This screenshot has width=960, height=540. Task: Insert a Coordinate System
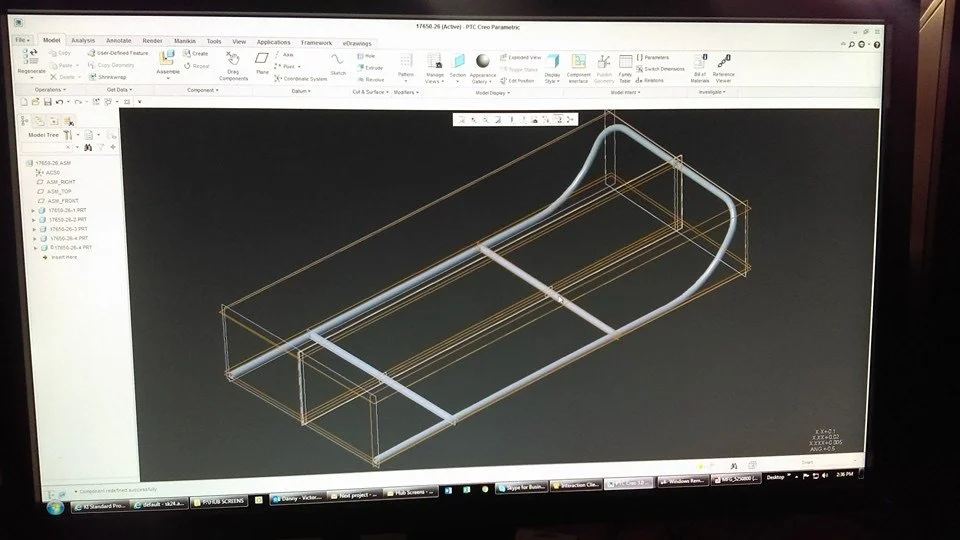point(301,78)
